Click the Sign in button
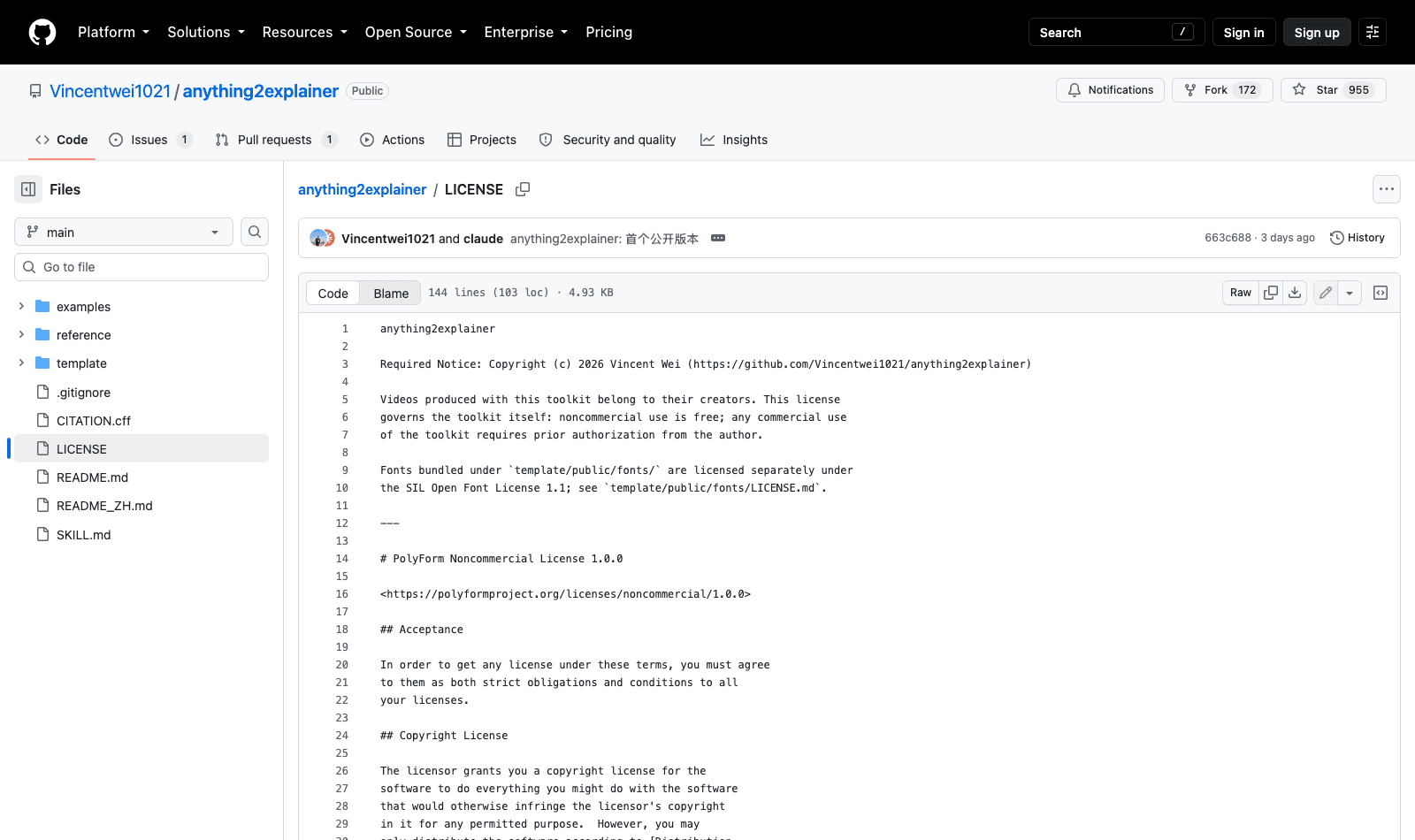 1243,33
